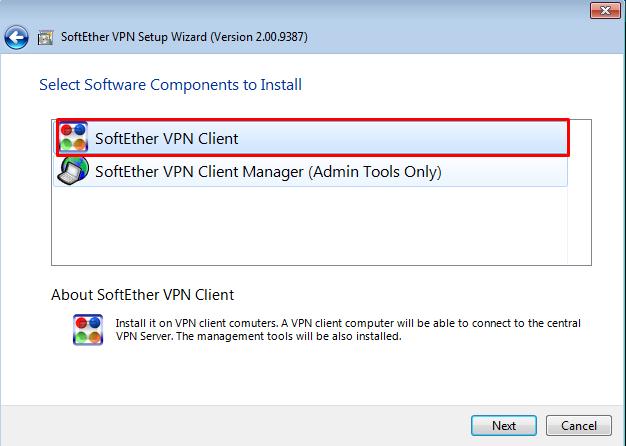Image resolution: width=626 pixels, height=446 pixels.
Task: Click the "Install it on VPN client comuters" description line
Action: [196, 323]
